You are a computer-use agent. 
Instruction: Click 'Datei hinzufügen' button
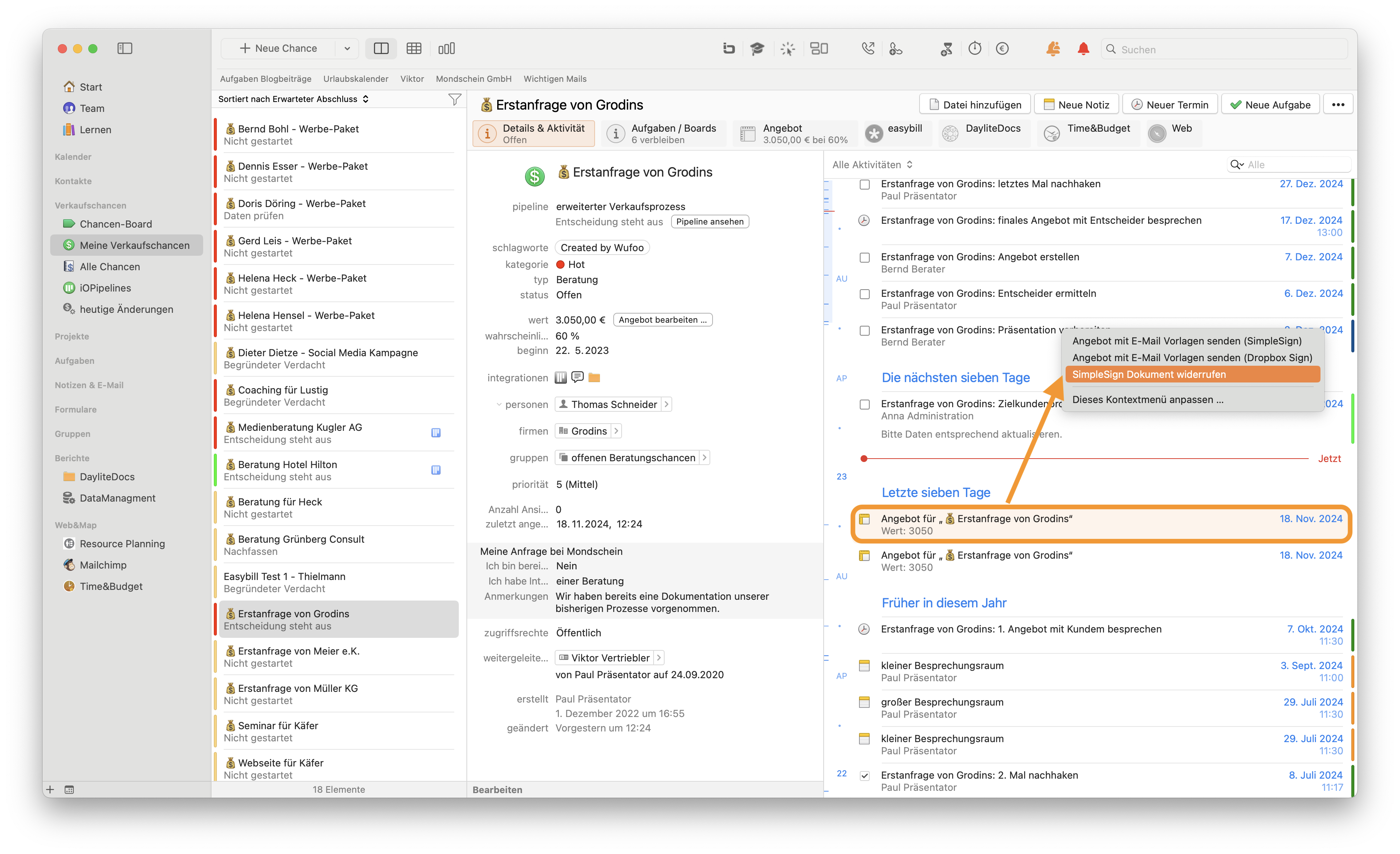[975, 105]
